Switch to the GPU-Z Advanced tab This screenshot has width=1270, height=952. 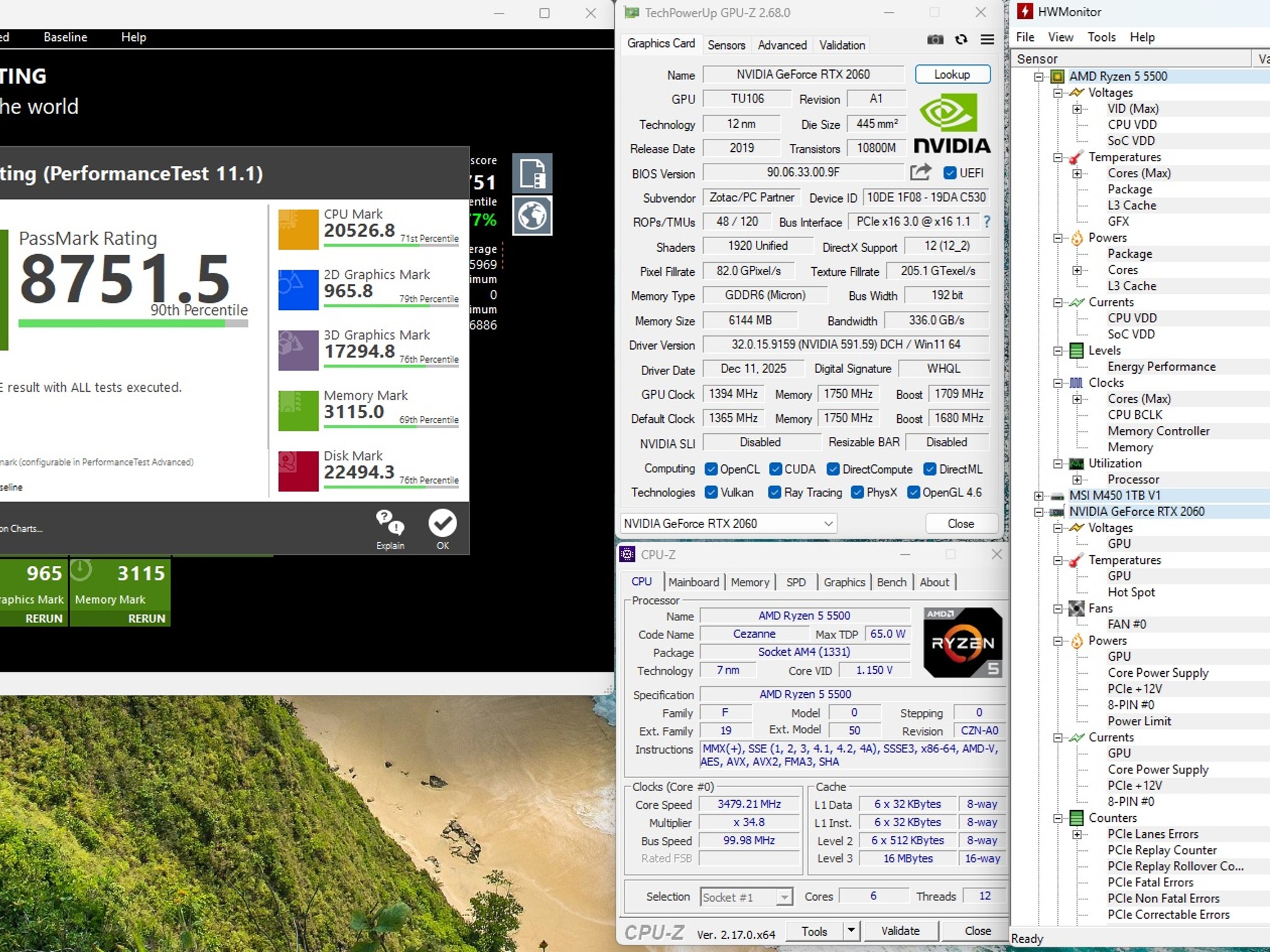[782, 45]
